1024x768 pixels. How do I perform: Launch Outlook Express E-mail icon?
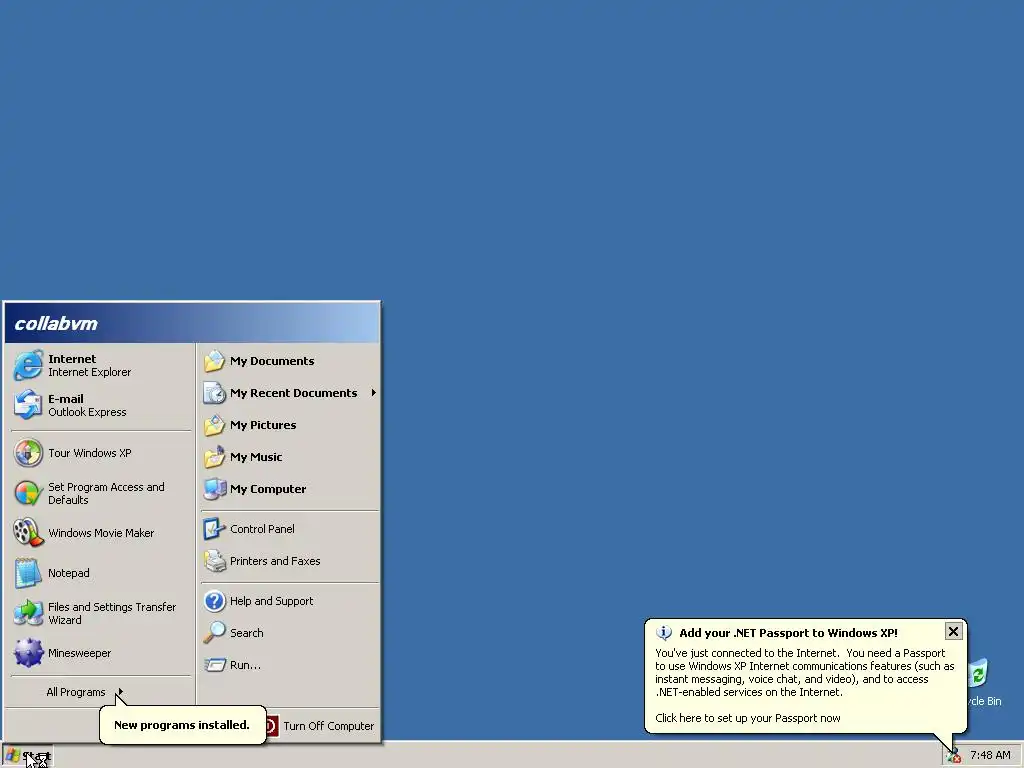click(28, 405)
